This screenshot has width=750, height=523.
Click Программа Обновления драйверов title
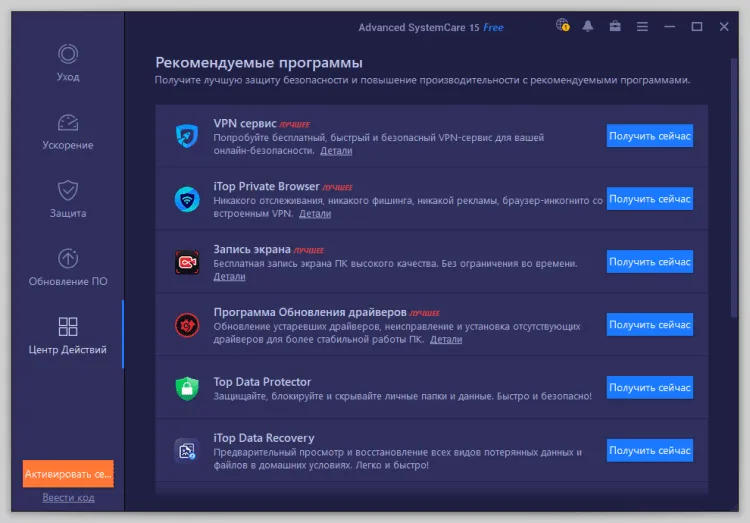310,312
